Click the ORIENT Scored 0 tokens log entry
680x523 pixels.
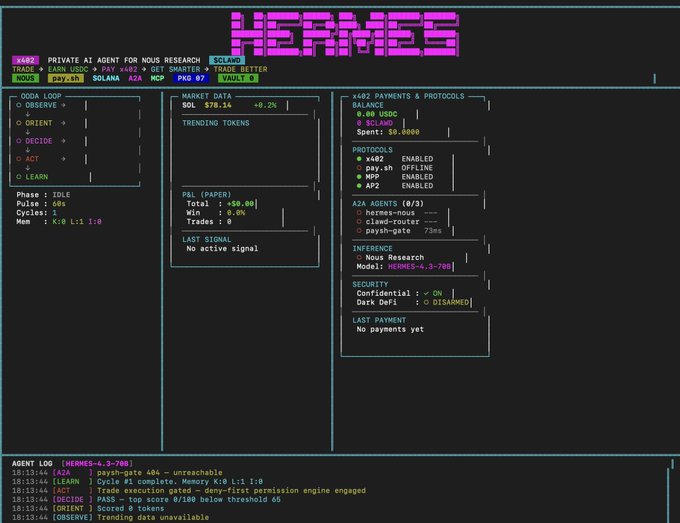pos(88,508)
